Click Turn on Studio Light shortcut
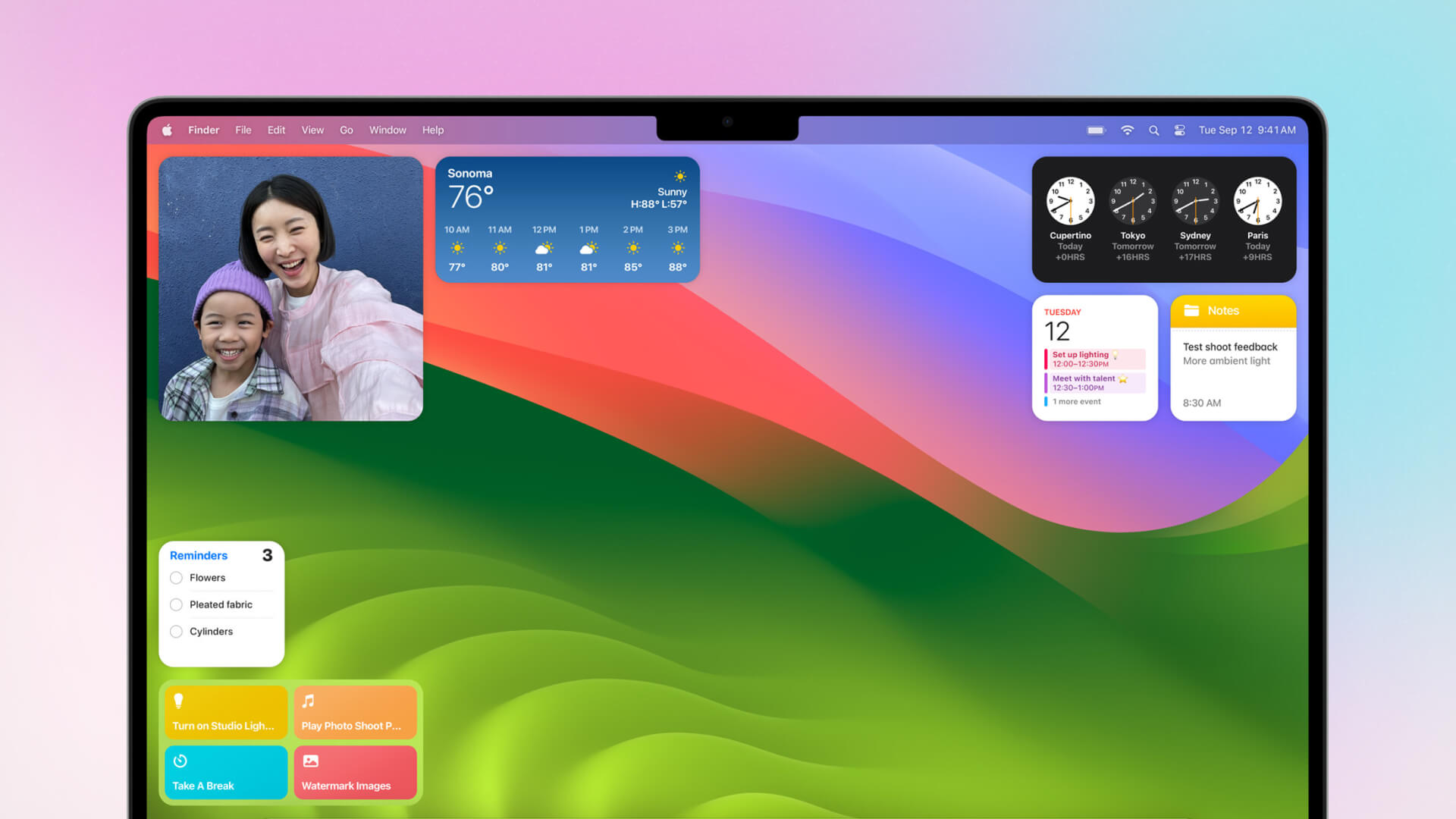1456x819 pixels. point(225,711)
